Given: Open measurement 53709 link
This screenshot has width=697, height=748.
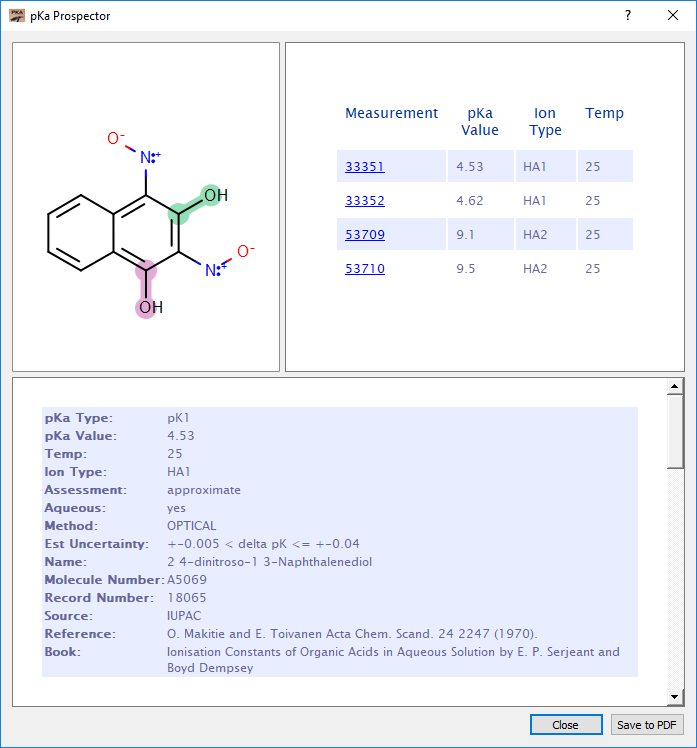Looking at the screenshot, I should pos(365,235).
